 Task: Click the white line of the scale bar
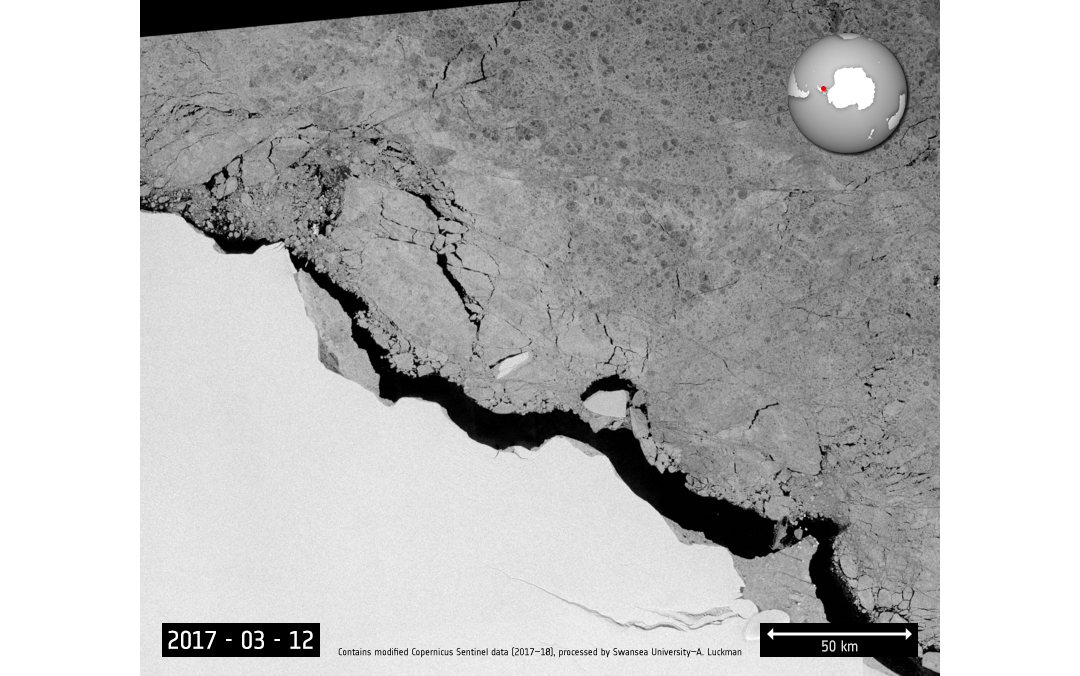[839, 634]
